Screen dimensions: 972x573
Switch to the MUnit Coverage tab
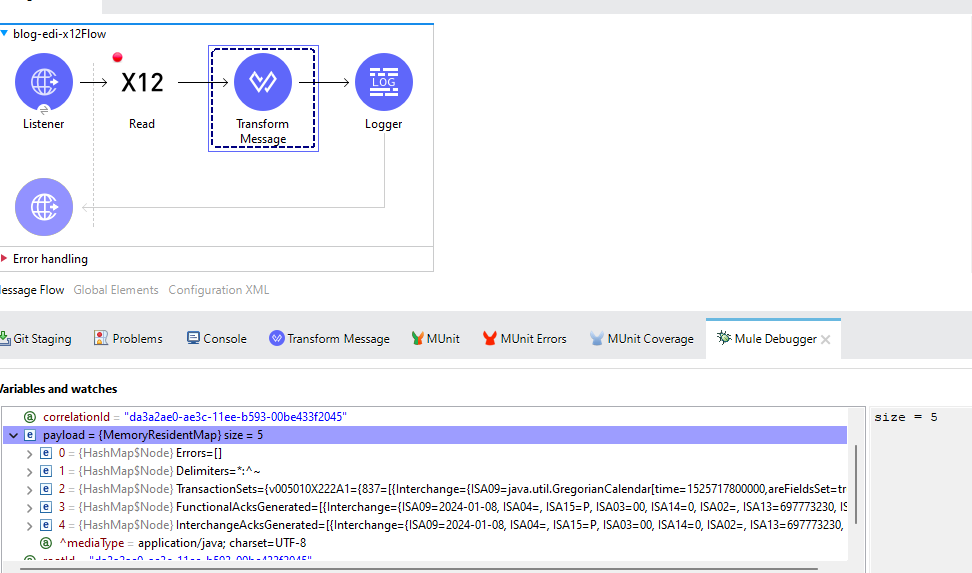pyautogui.click(x=641, y=339)
